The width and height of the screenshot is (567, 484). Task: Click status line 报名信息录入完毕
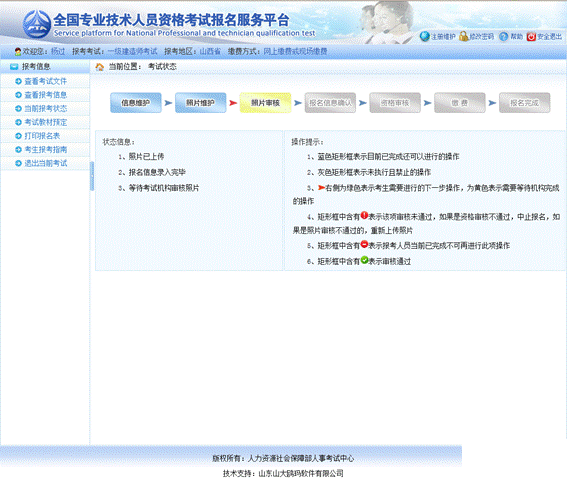click(x=157, y=173)
